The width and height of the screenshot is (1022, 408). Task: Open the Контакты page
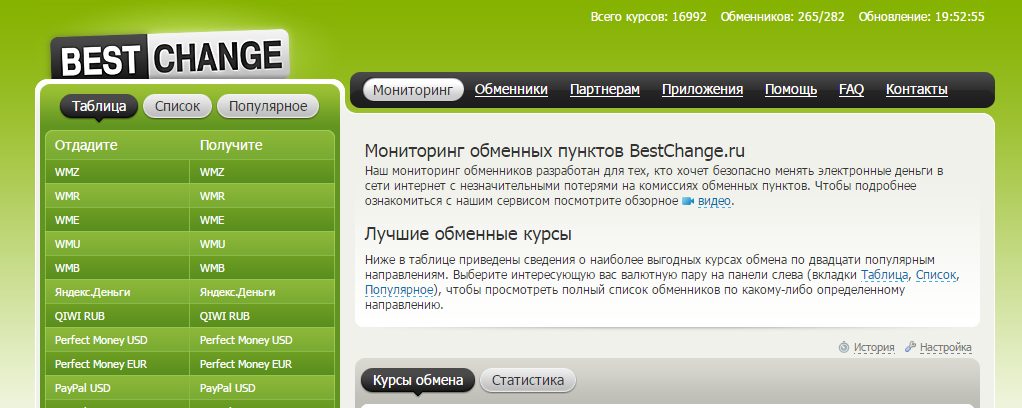(x=916, y=90)
